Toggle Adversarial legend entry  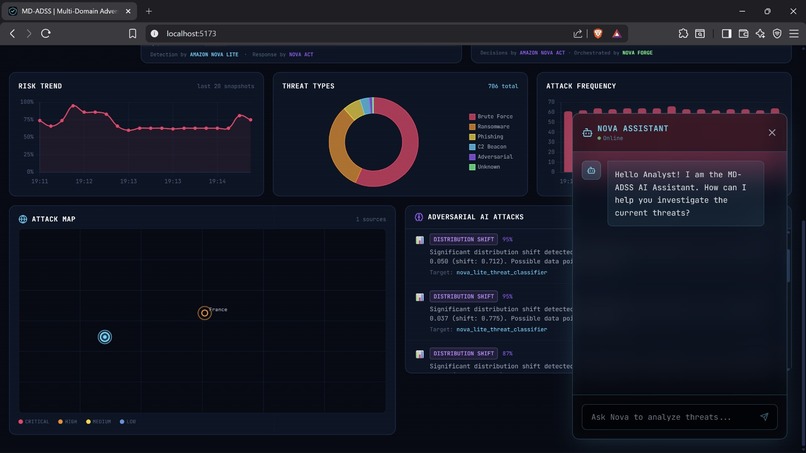[490, 157]
